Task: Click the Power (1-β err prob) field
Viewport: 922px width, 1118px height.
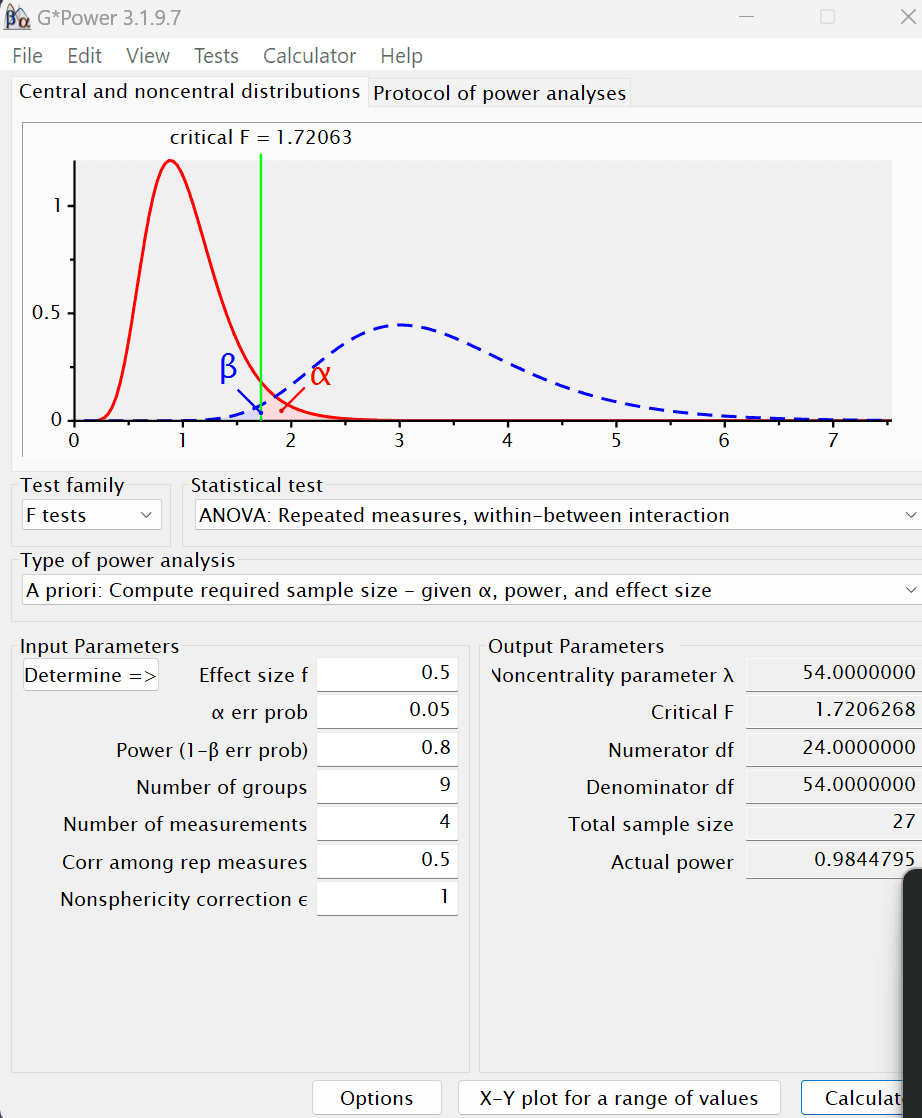Action: tap(387, 749)
